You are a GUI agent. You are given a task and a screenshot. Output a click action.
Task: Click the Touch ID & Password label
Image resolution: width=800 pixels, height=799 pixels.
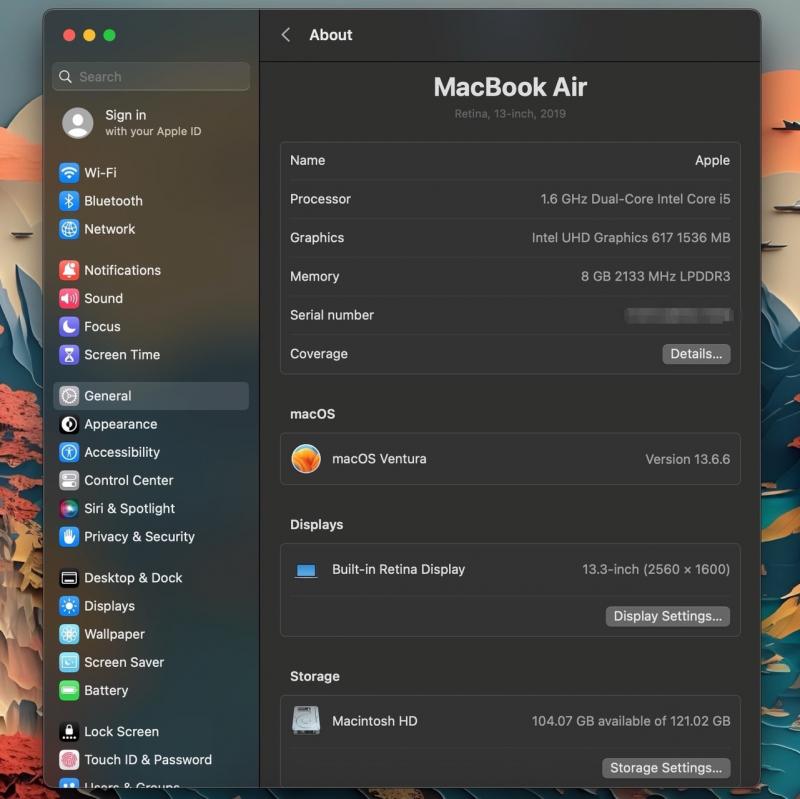tap(148, 760)
